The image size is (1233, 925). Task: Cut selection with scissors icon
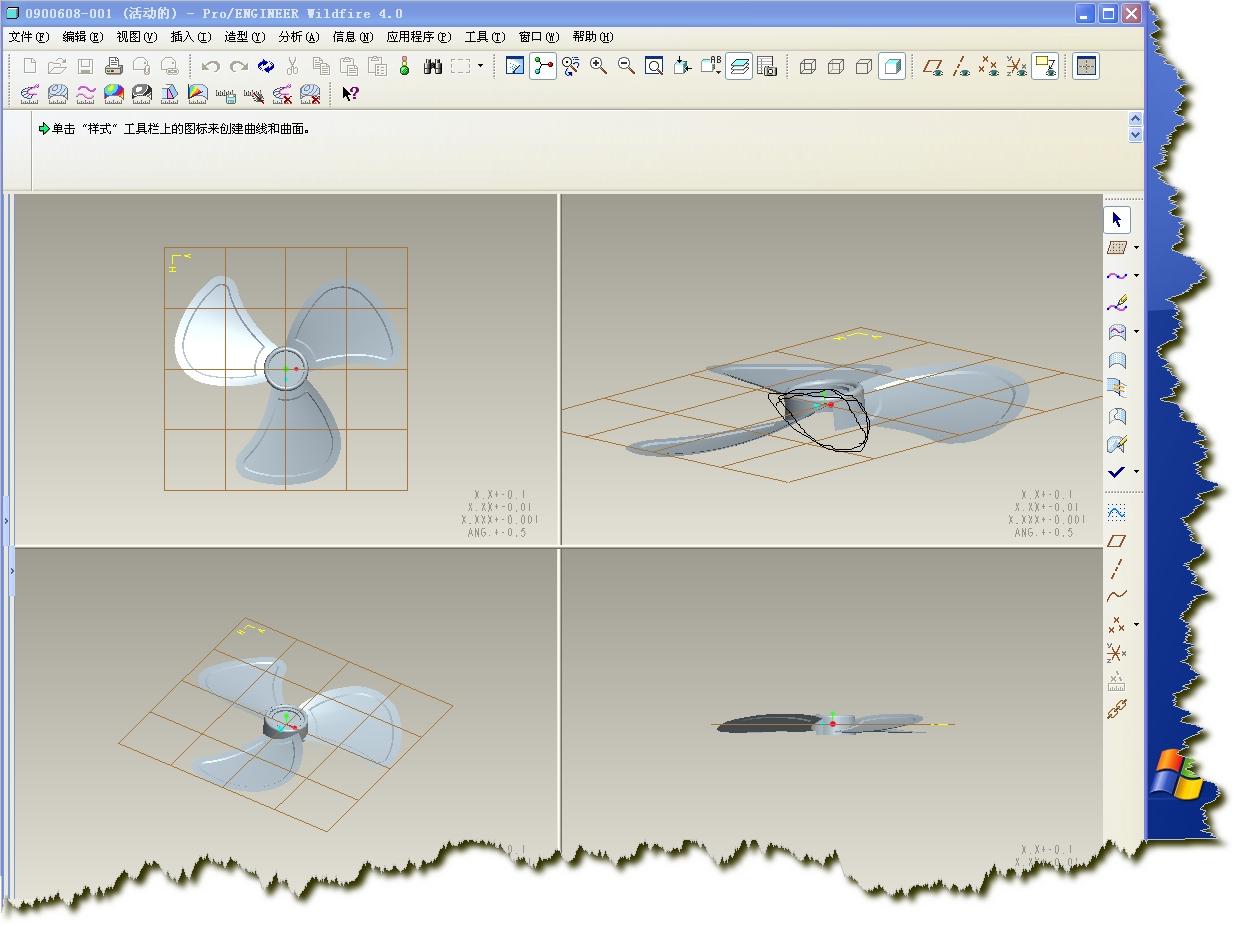(x=293, y=67)
